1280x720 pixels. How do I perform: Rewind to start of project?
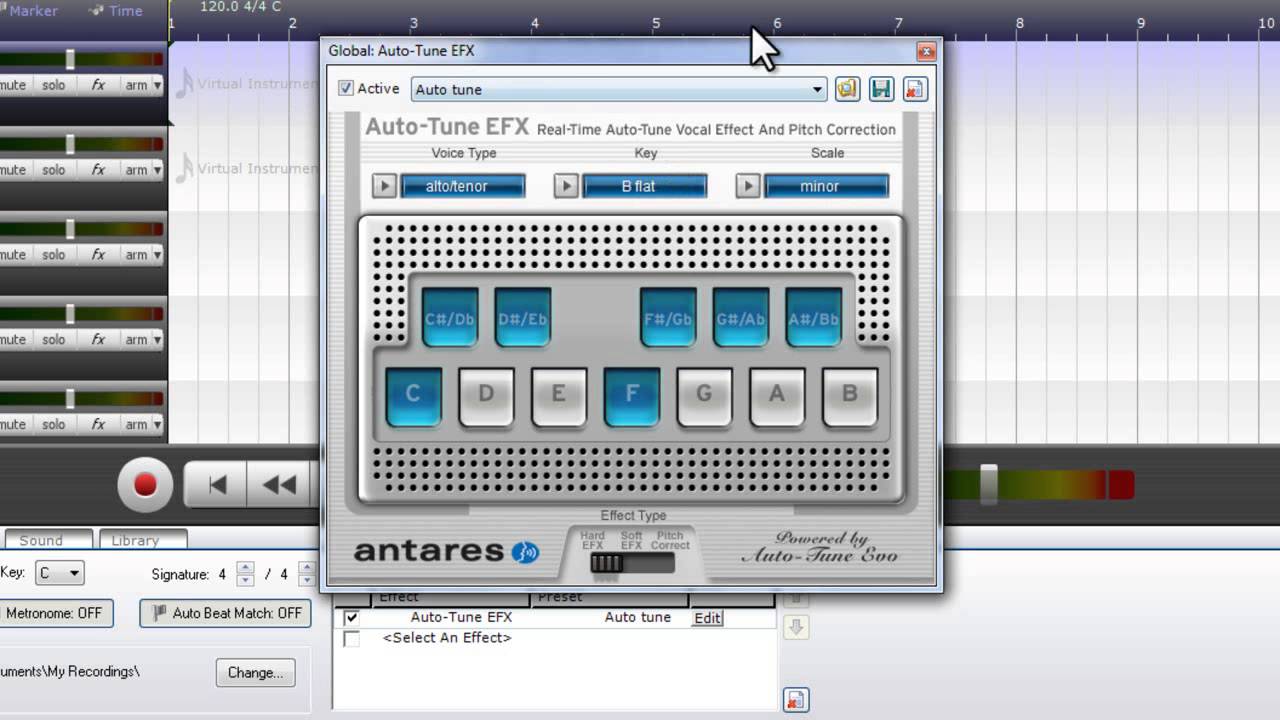[x=217, y=485]
